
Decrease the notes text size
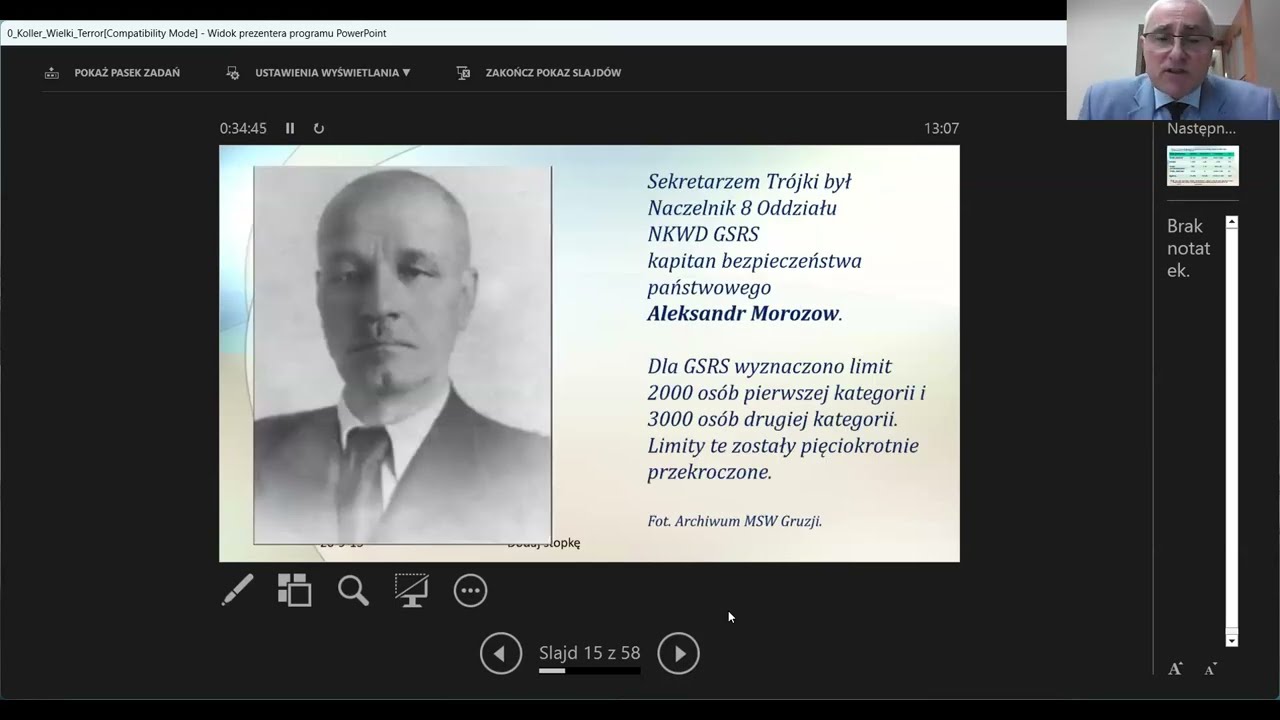click(1210, 669)
